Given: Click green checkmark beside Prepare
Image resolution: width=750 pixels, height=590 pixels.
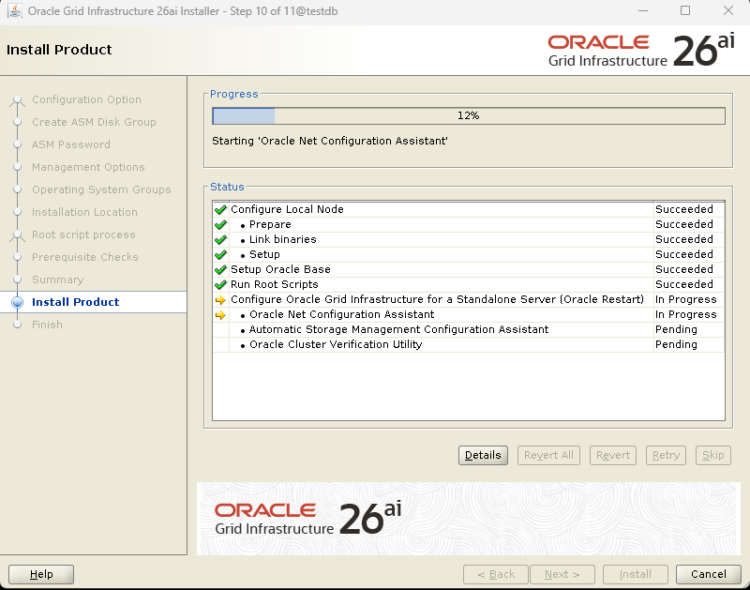Looking at the screenshot, I should pos(221,224).
